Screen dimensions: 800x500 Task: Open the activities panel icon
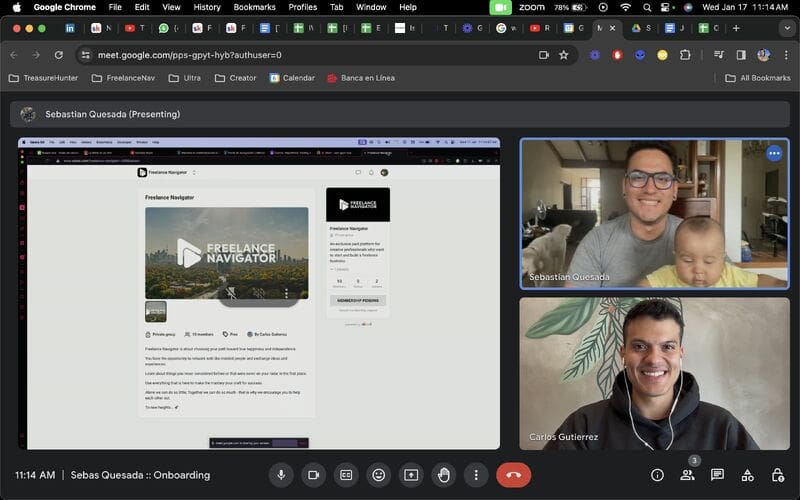pyautogui.click(x=747, y=475)
